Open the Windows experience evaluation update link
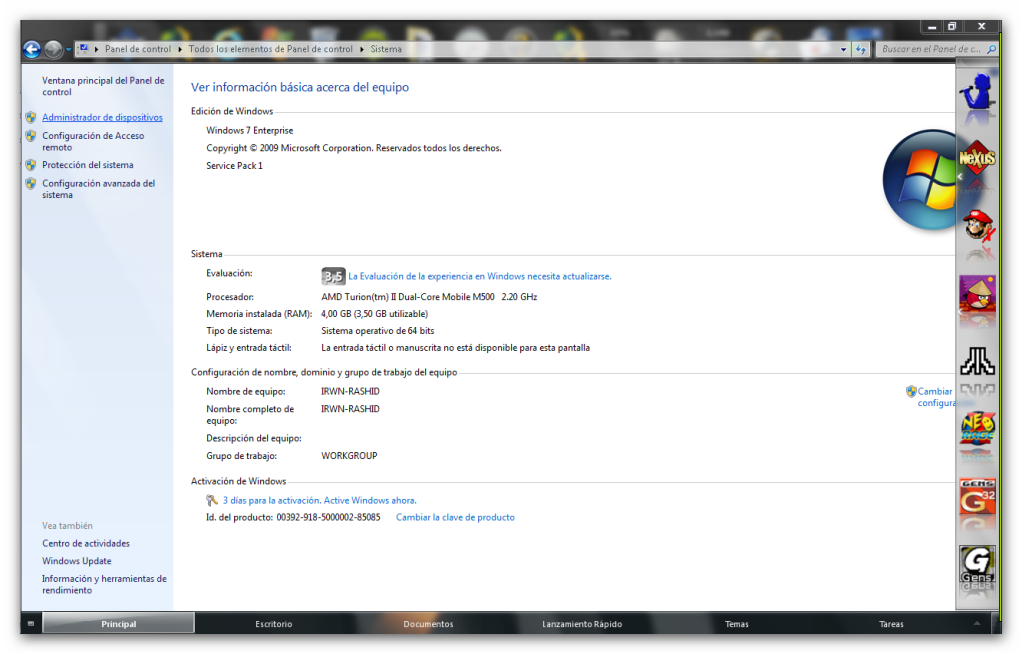1022x654 pixels. (x=480, y=276)
